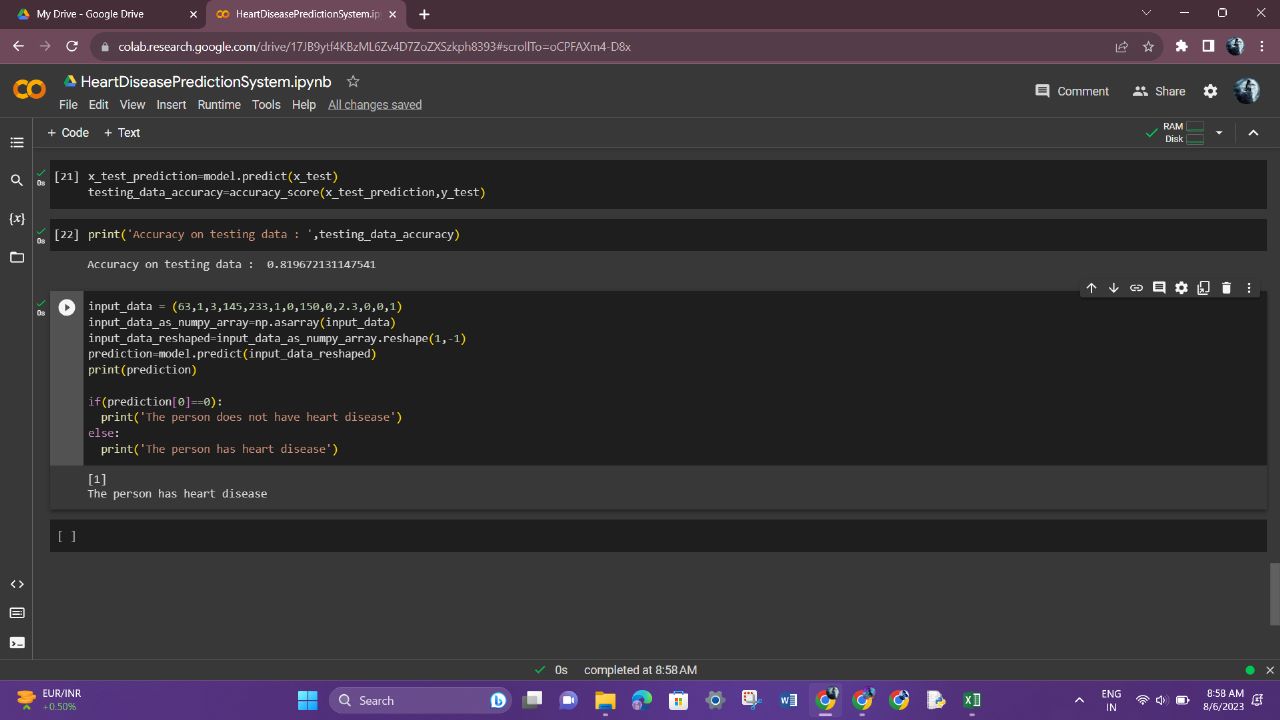
Task: Open the File menu
Action: tap(68, 105)
